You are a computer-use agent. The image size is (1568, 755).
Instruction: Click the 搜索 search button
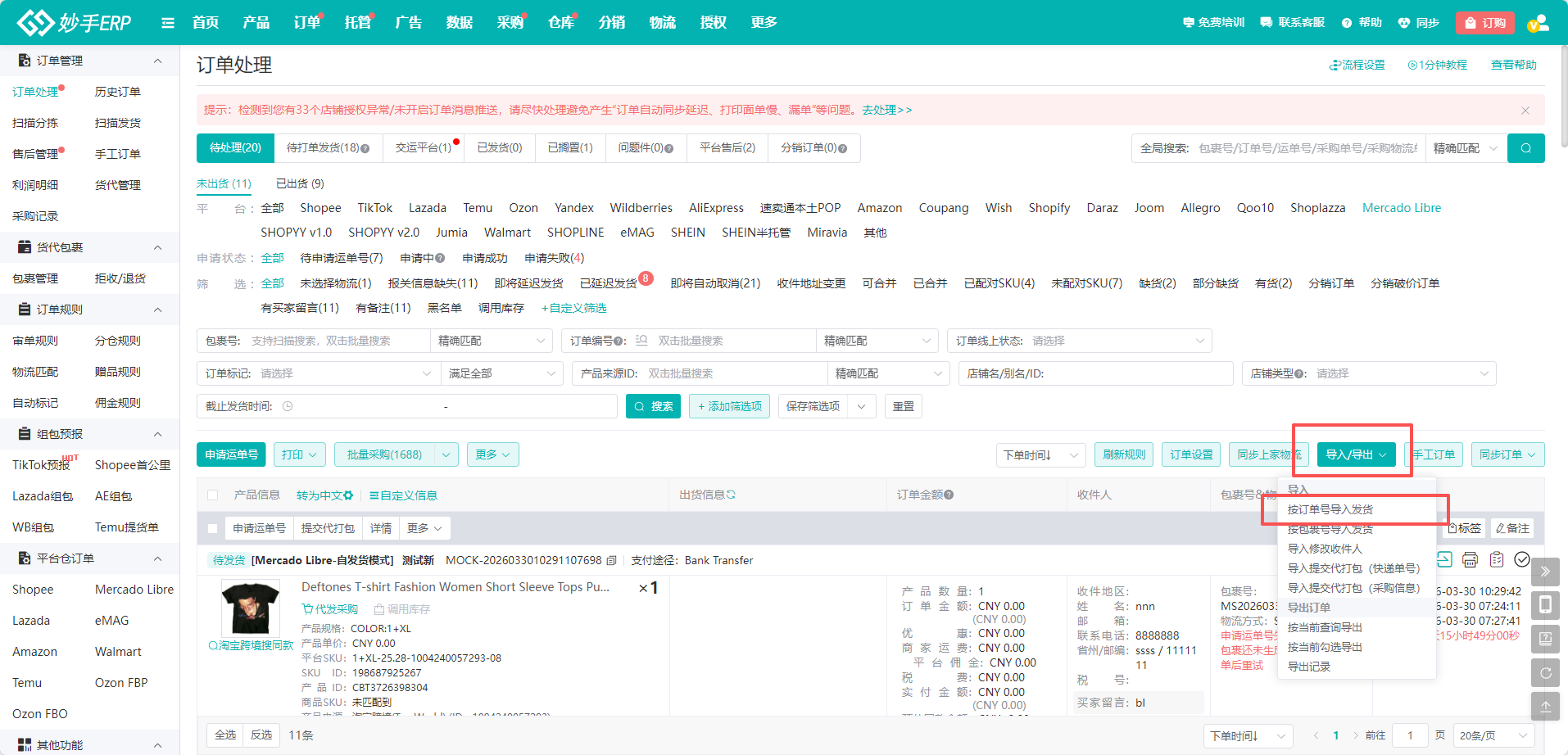tap(653, 405)
